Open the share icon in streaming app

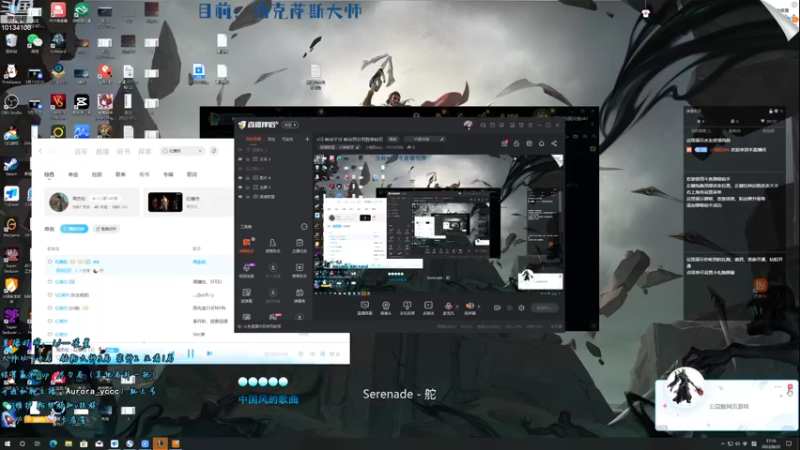click(554, 144)
